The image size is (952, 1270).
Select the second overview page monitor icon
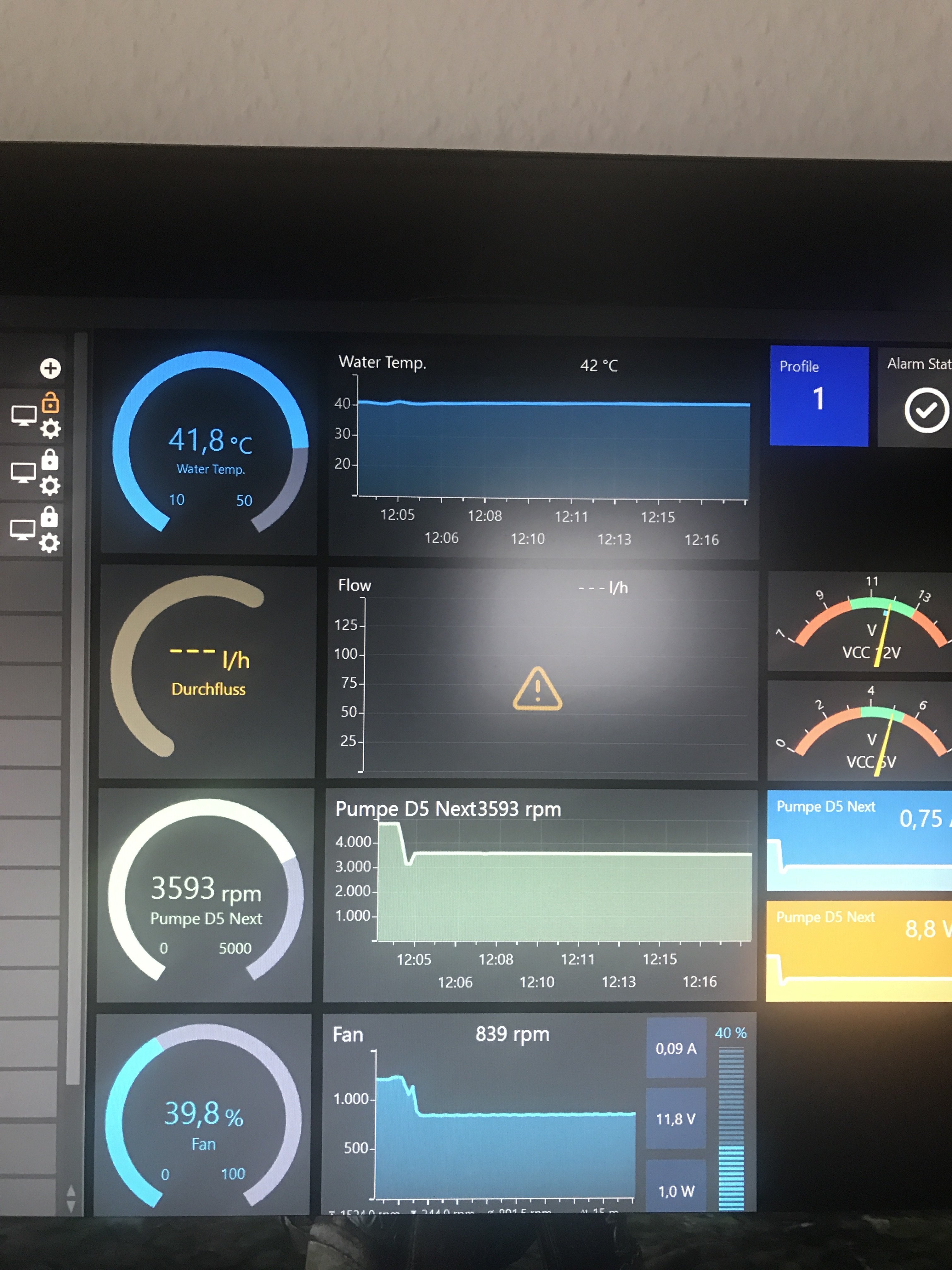[x=24, y=472]
